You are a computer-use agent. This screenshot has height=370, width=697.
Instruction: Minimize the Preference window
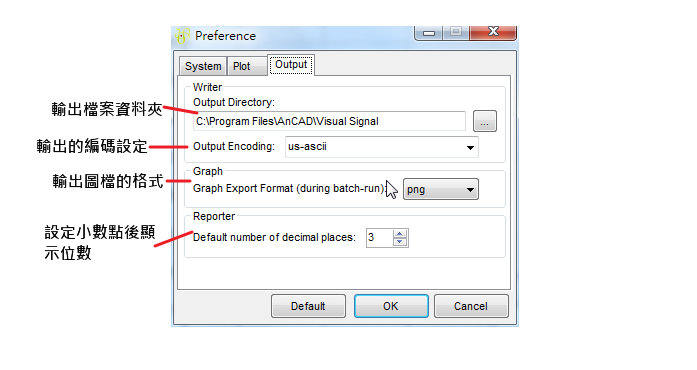pos(429,32)
